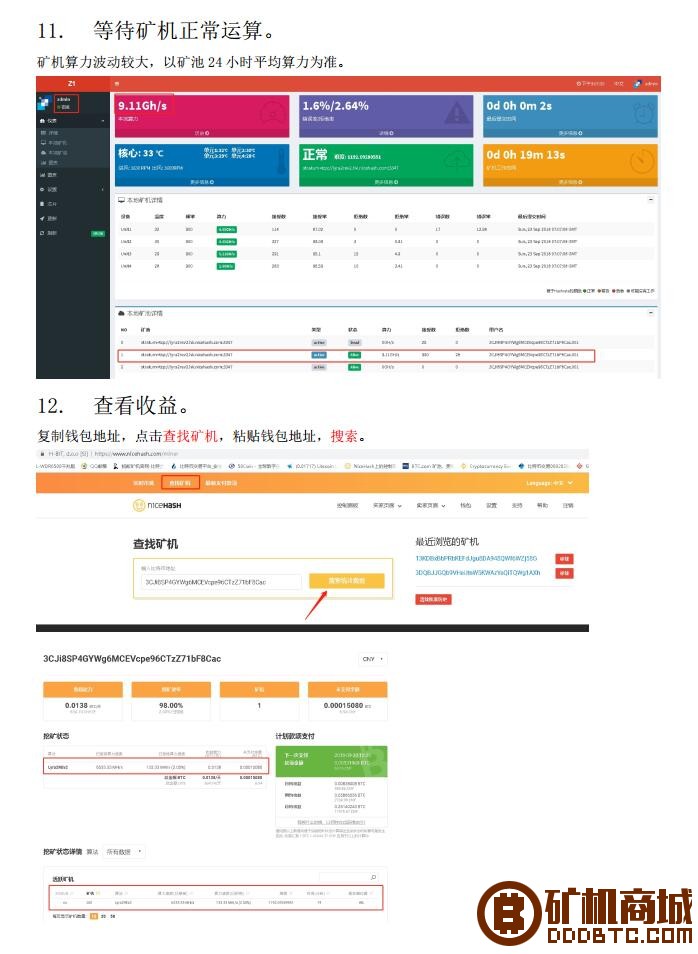Click the cloud icon on green status card

click(x=456, y=161)
